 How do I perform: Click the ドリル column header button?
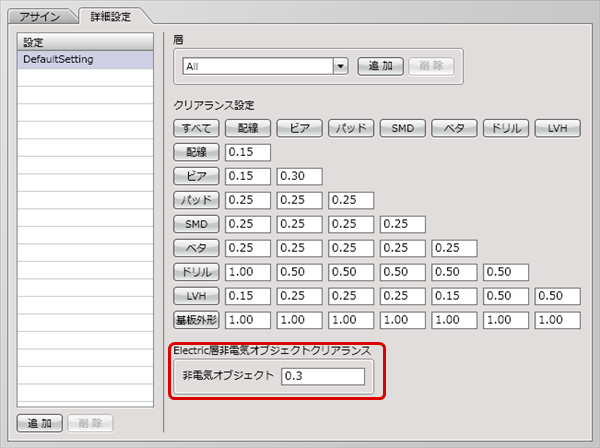click(x=506, y=128)
